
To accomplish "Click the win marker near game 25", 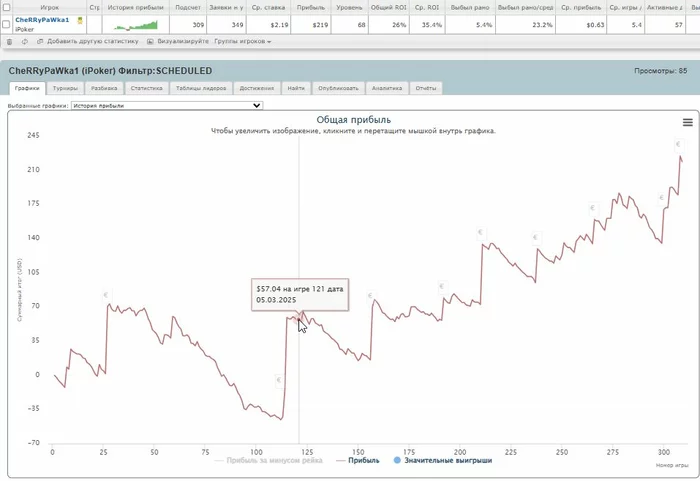I will point(106,295).
